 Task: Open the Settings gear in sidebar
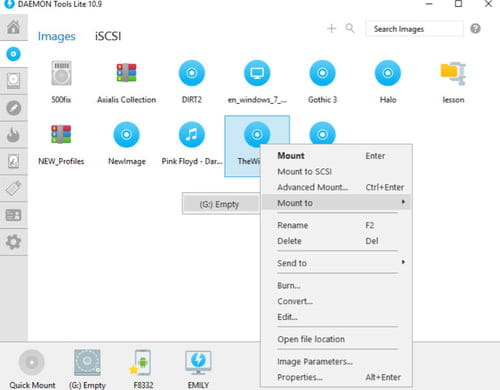pos(13,242)
